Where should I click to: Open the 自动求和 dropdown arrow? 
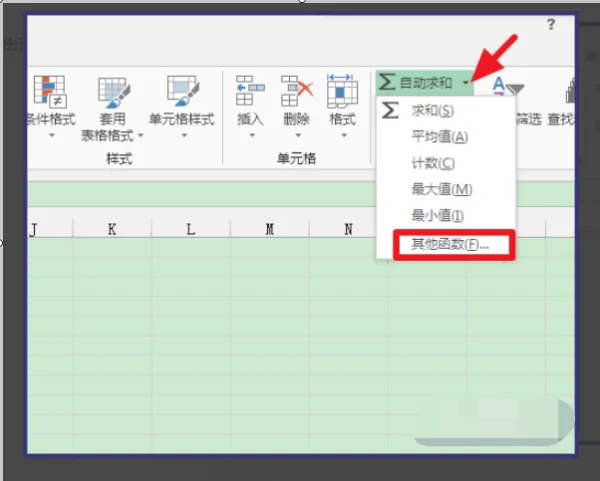coord(466,83)
